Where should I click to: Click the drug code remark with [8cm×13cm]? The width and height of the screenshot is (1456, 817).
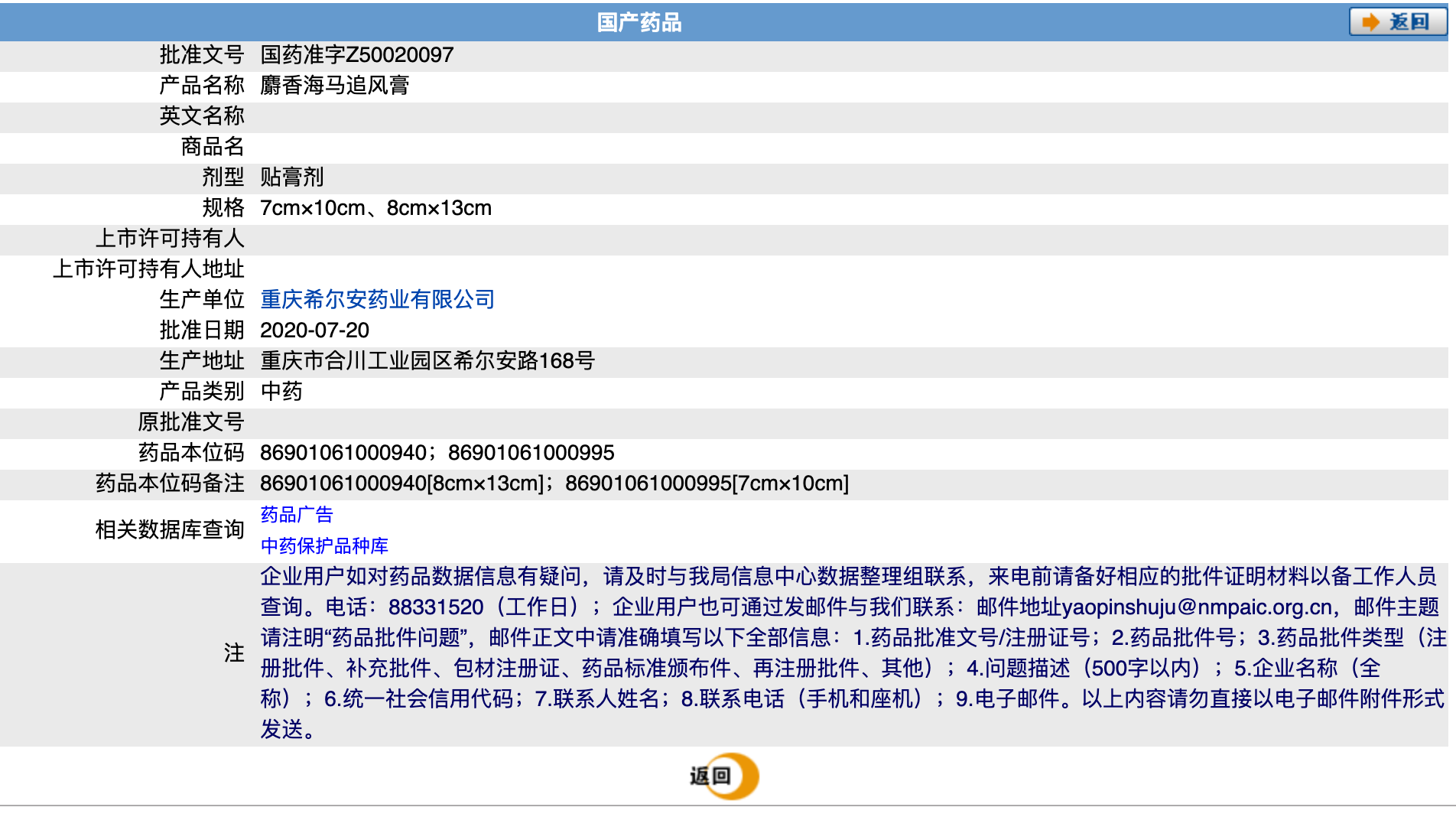point(554,483)
